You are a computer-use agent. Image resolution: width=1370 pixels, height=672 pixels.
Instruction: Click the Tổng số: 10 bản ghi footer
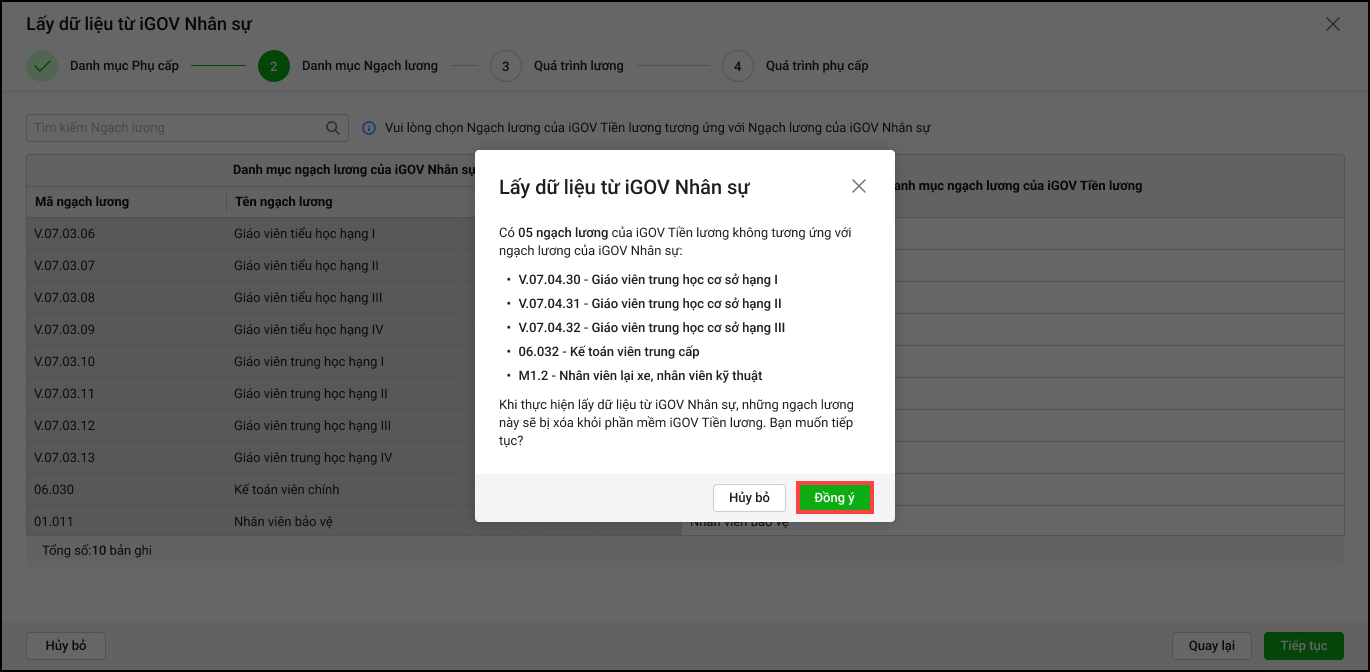[97, 551]
